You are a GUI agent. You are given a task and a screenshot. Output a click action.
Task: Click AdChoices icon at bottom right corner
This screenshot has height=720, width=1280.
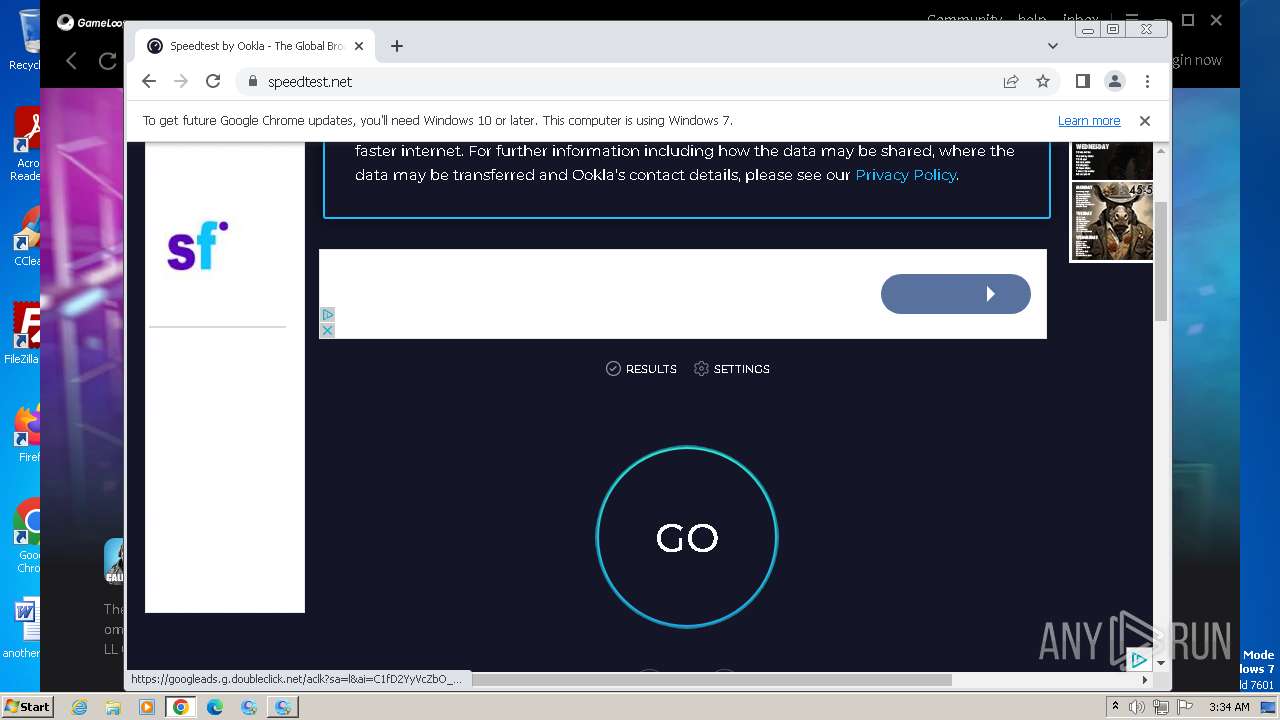pos(1139,660)
